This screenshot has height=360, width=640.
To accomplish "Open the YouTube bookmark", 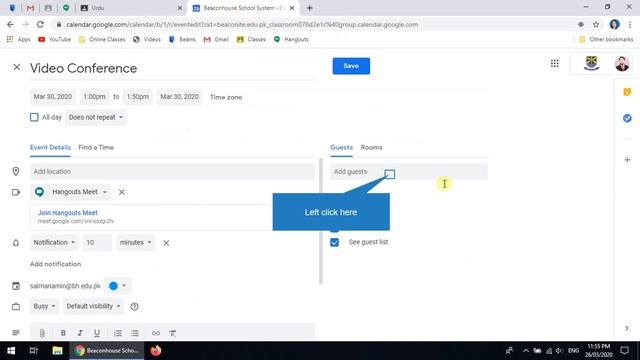I will point(55,39).
